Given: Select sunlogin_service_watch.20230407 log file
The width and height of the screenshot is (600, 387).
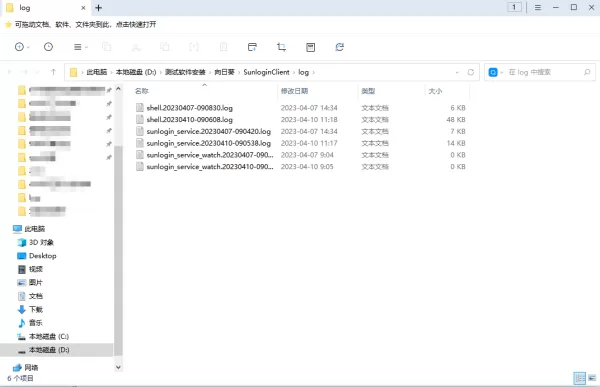Looking at the screenshot, I should coord(210,155).
